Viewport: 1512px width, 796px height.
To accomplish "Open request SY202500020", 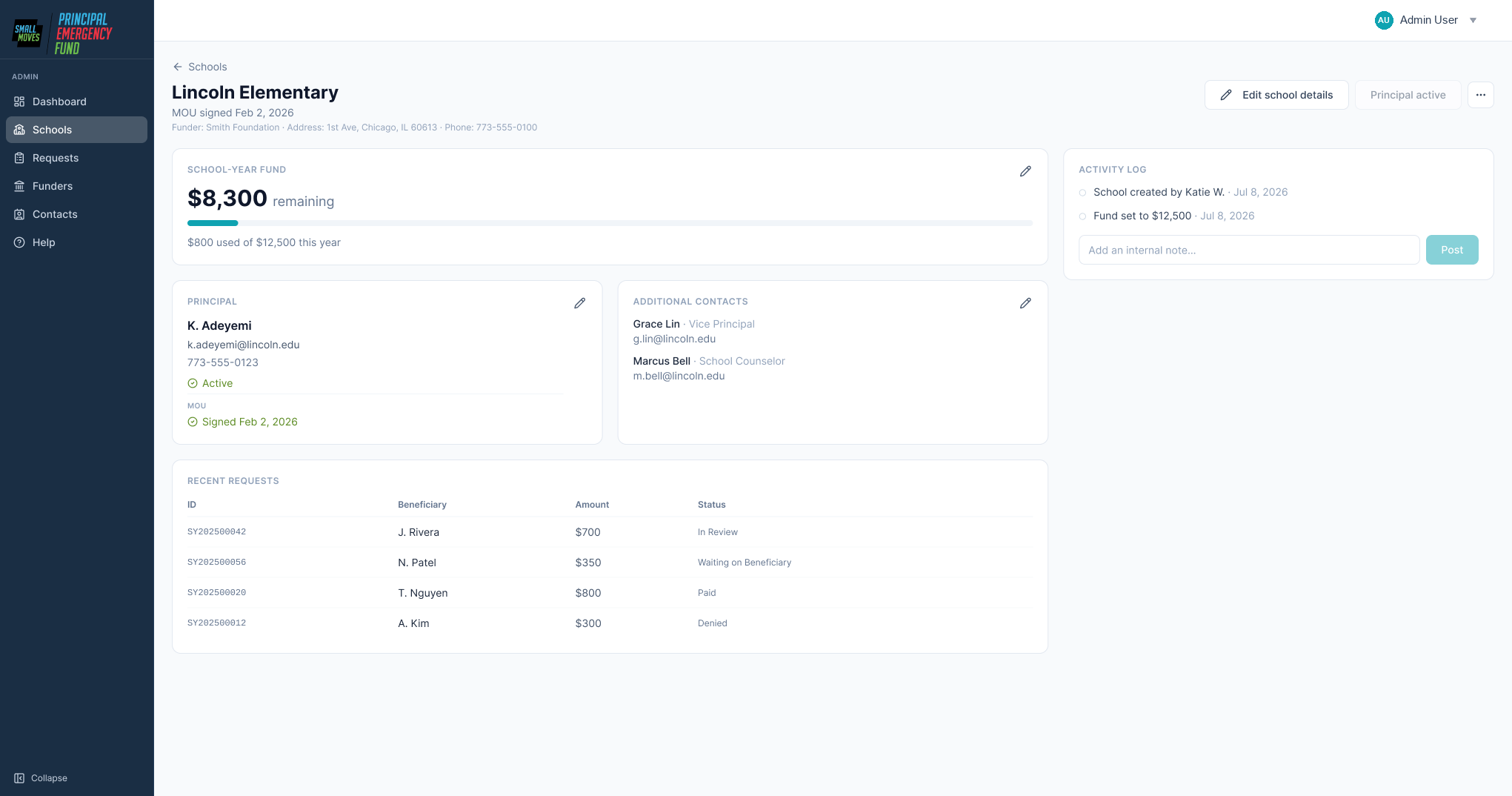I will 216,593.
